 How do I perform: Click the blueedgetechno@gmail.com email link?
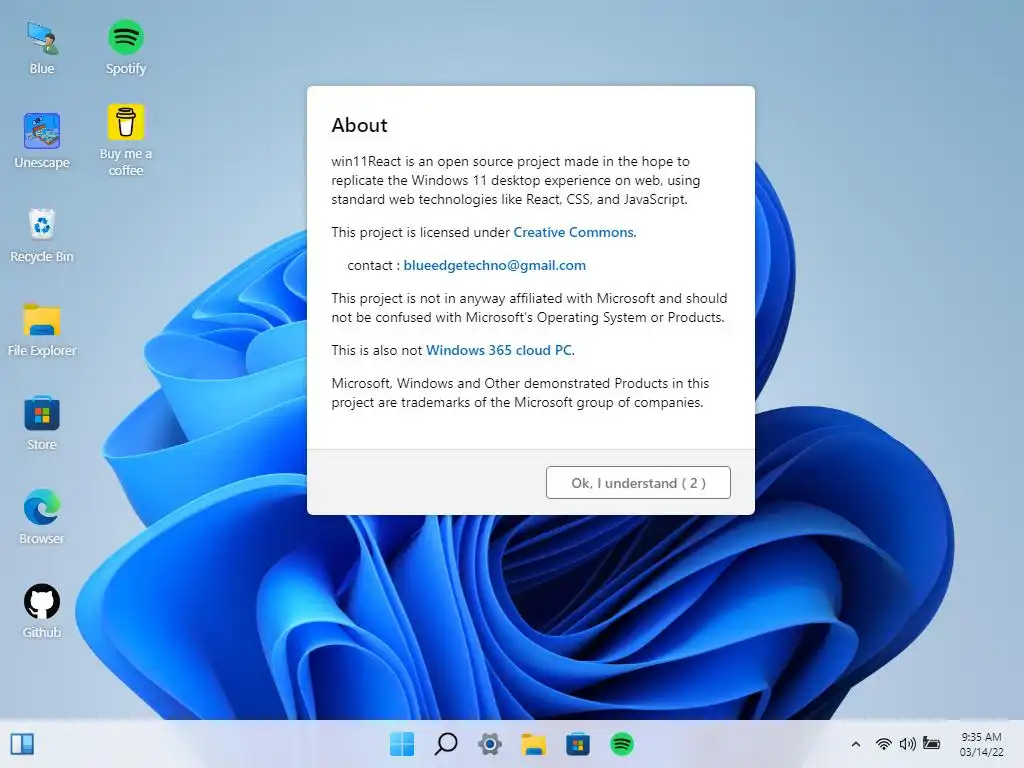494,265
